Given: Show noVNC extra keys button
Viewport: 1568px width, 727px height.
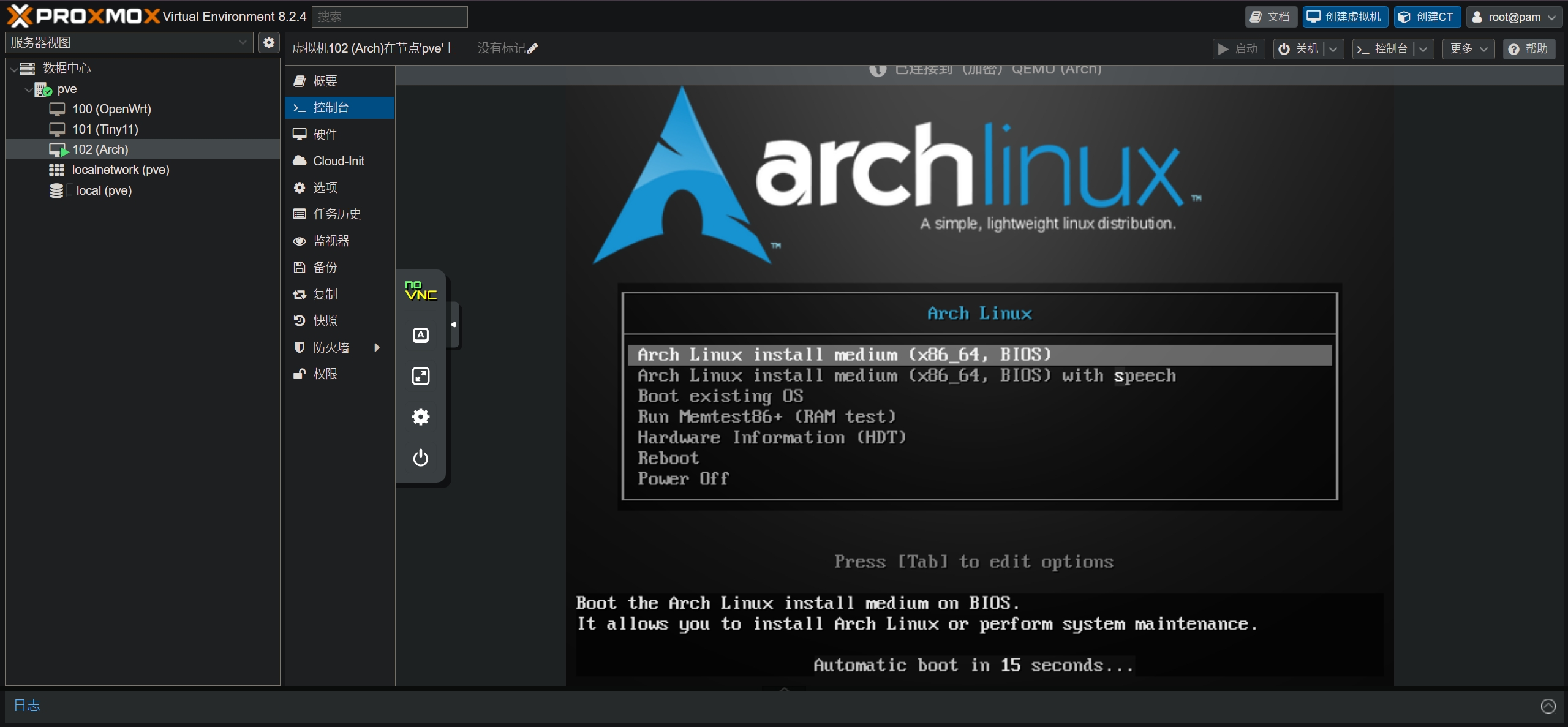Looking at the screenshot, I should pos(421,335).
